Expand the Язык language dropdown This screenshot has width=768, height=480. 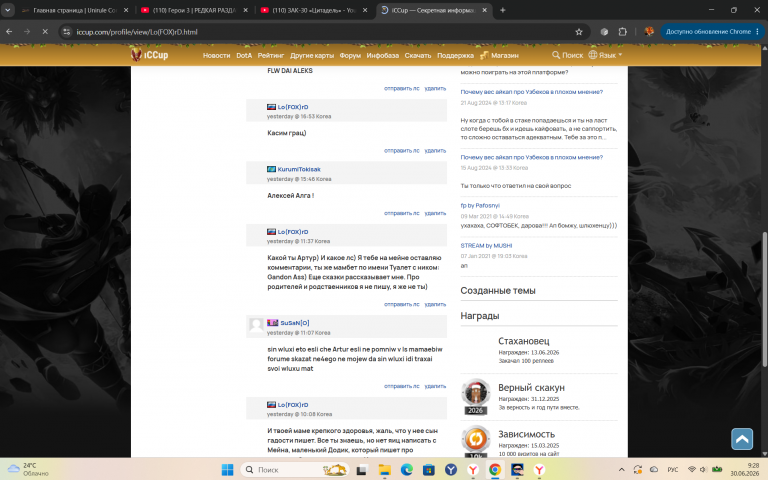[x=605, y=55]
